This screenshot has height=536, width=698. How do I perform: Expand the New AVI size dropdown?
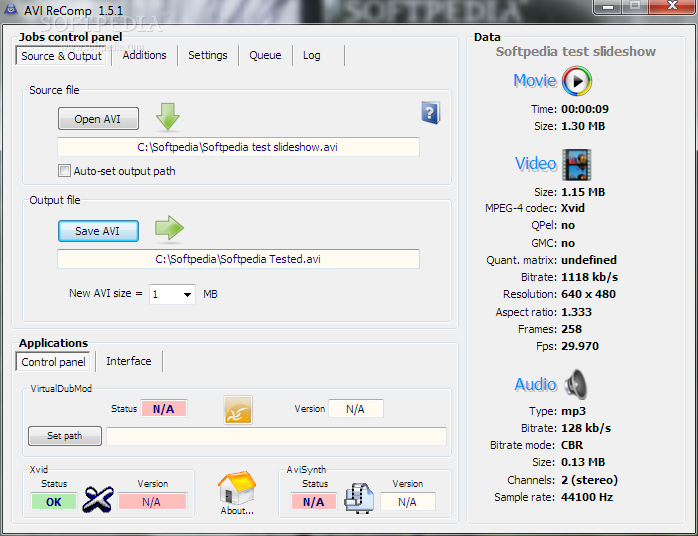pos(187,294)
